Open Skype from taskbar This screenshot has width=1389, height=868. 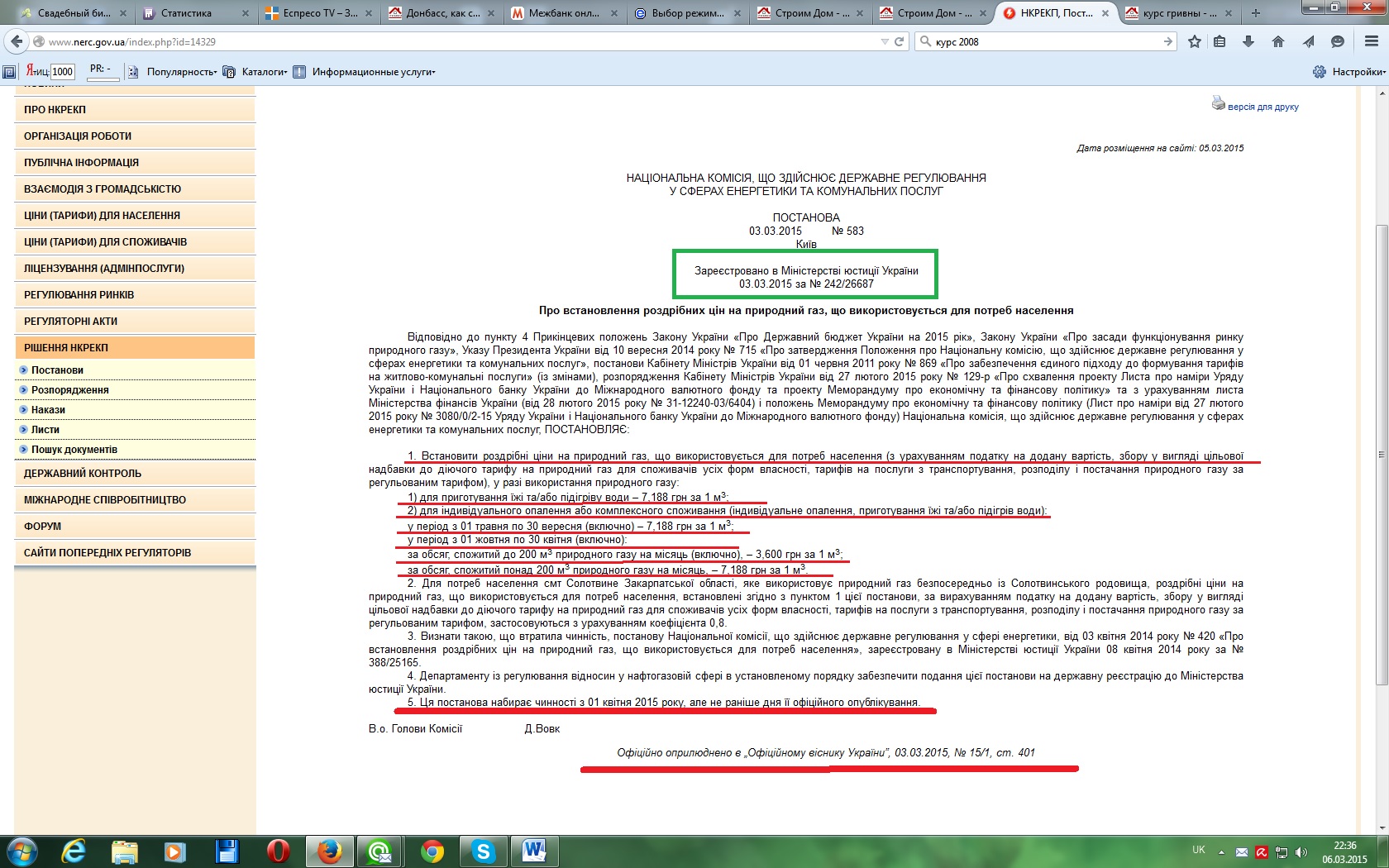click(x=483, y=851)
